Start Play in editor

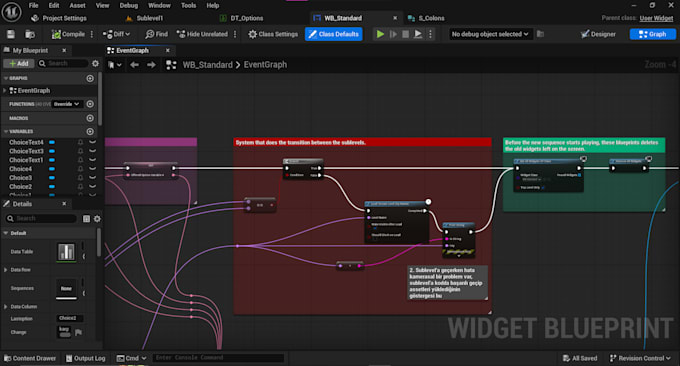point(380,34)
